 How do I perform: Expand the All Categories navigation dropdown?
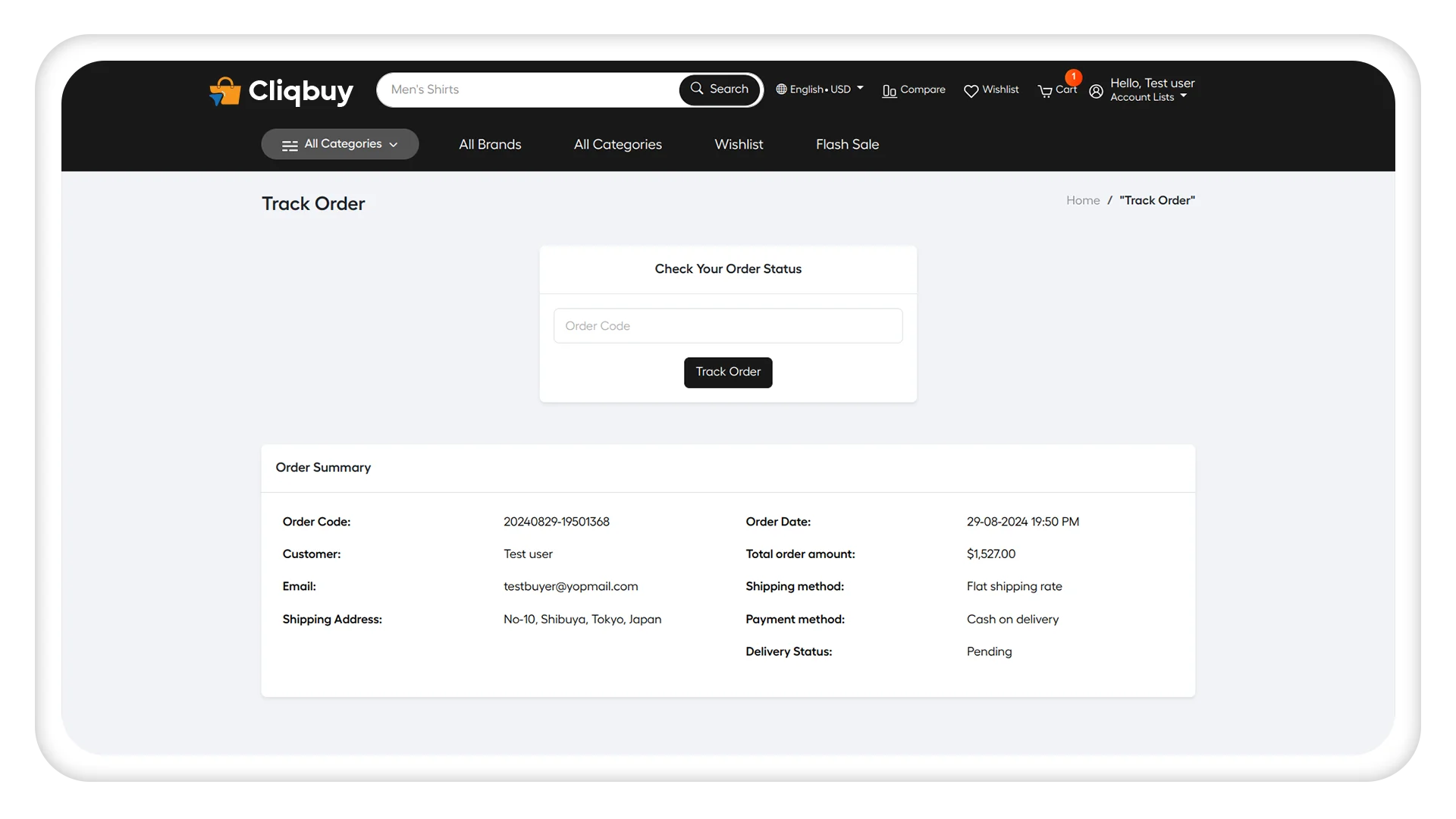point(340,143)
